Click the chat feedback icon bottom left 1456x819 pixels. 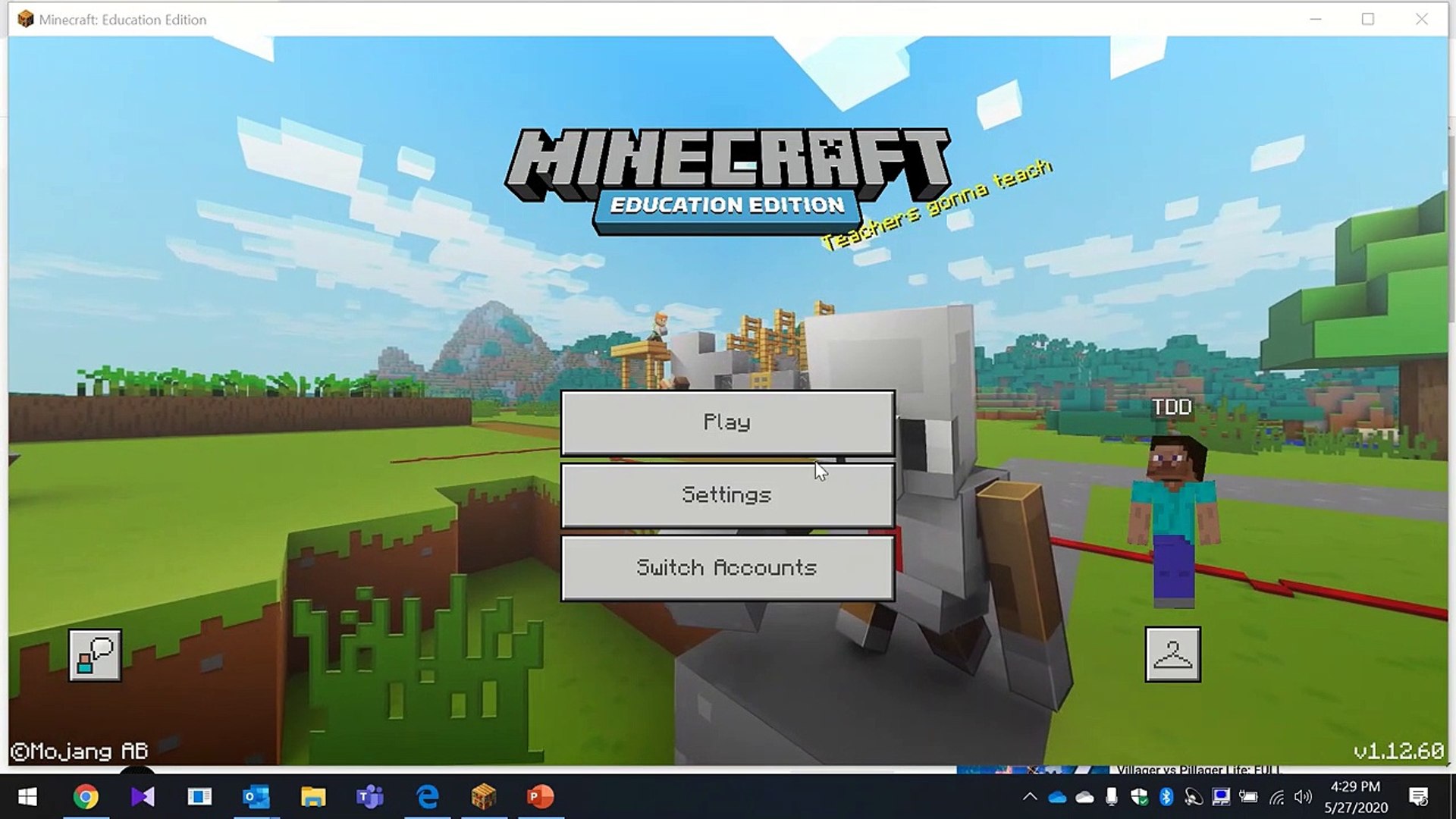pos(95,655)
